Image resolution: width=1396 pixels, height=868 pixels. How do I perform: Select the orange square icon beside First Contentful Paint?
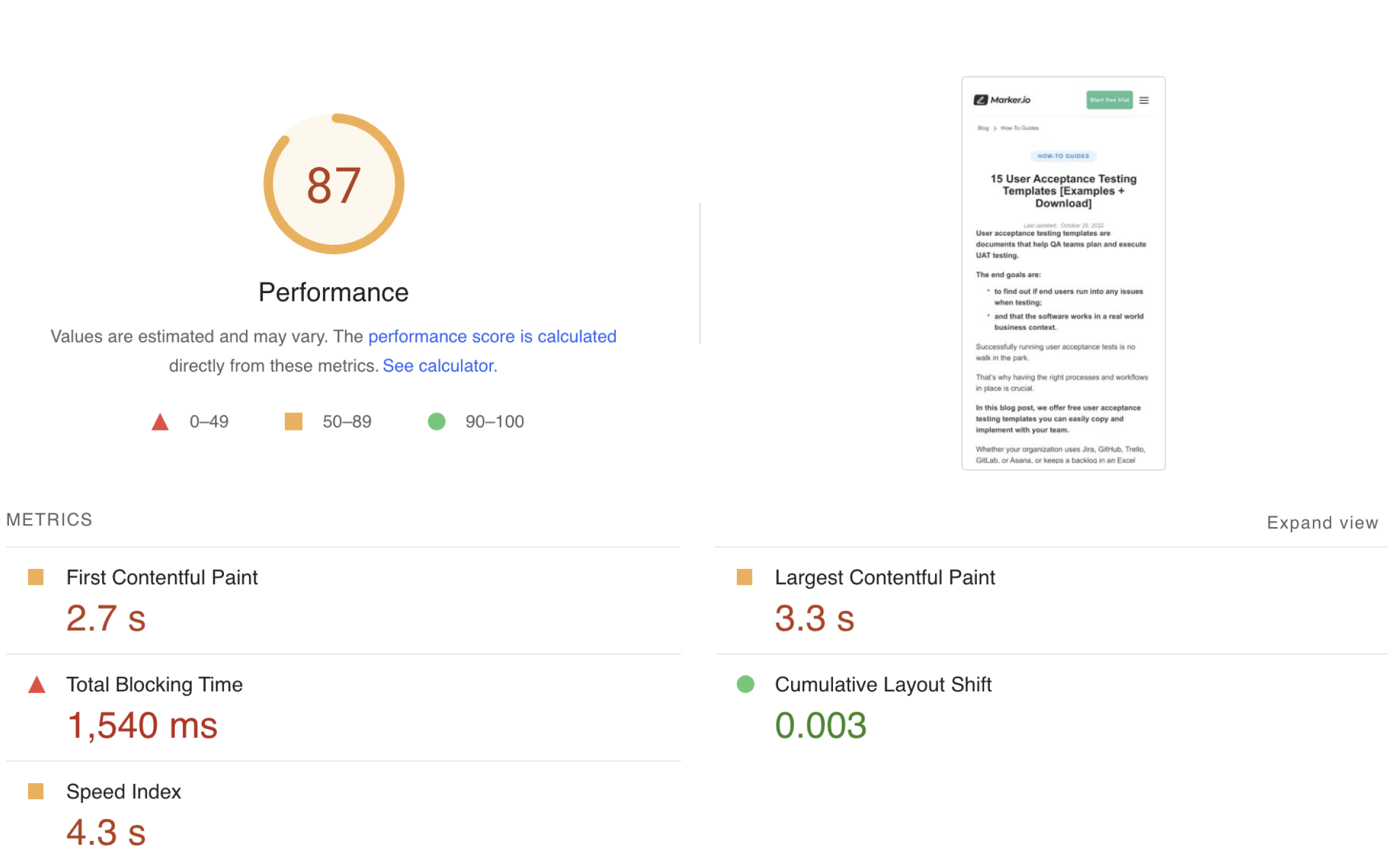(36, 577)
